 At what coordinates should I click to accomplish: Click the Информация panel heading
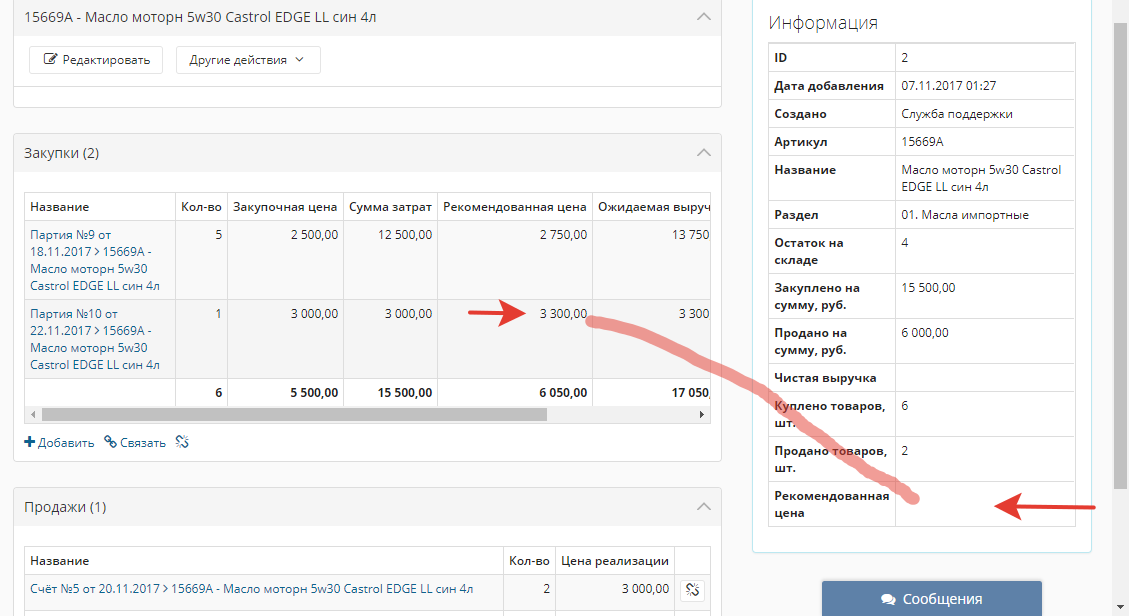pos(823,23)
